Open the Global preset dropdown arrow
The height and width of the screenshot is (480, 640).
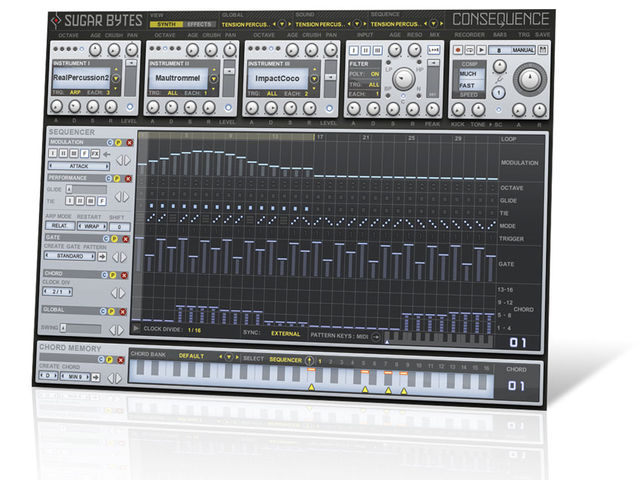click(x=282, y=24)
